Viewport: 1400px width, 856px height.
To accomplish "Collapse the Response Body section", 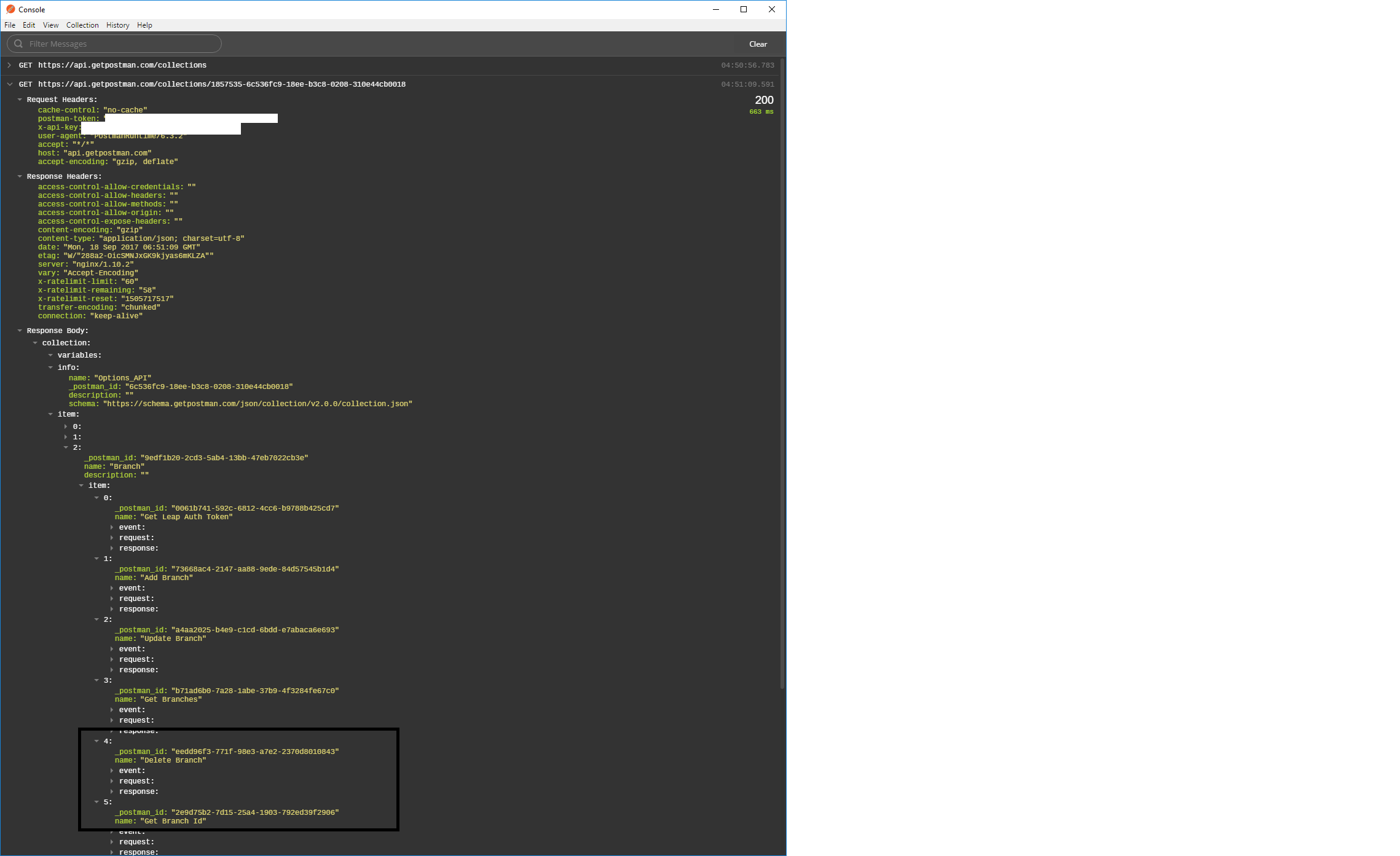I will click(x=19, y=330).
